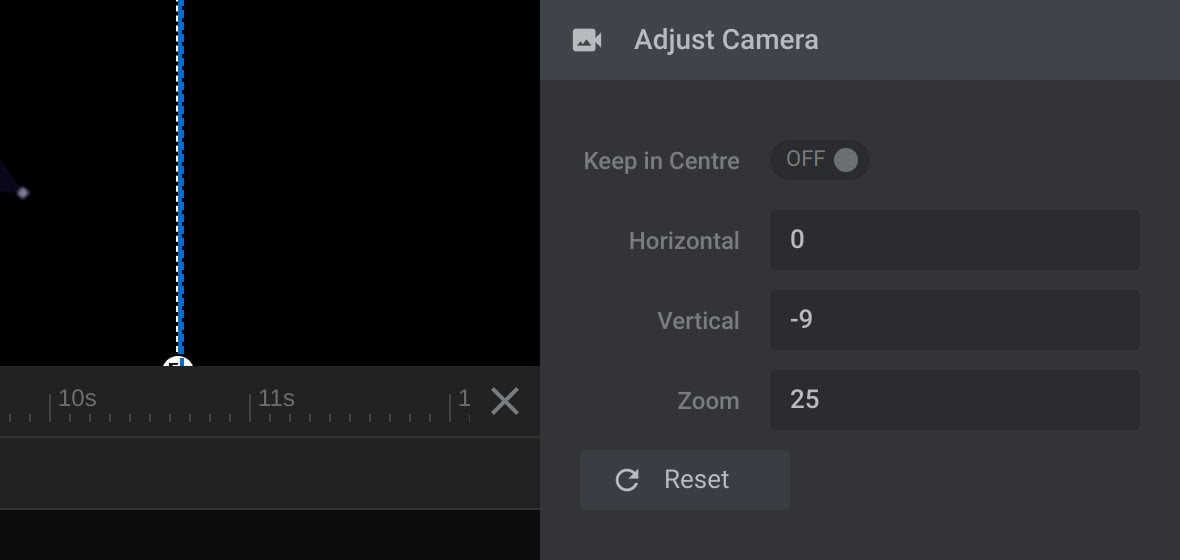Close the timeline with the X icon
The image size is (1180, 560).
[504, 401]
